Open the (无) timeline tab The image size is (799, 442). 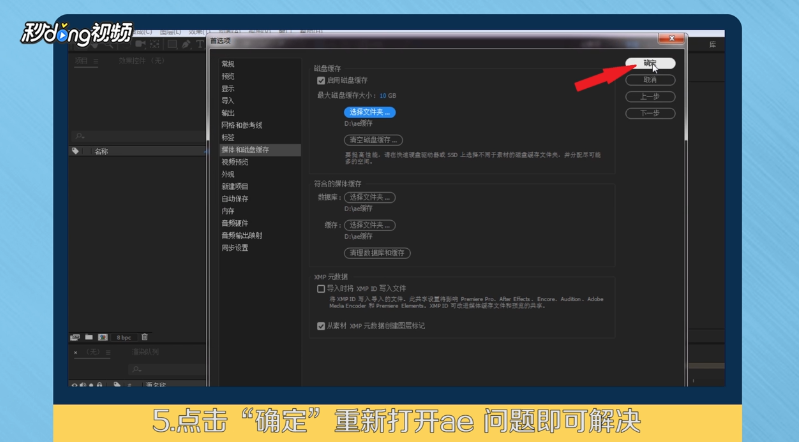pos(93,352)
